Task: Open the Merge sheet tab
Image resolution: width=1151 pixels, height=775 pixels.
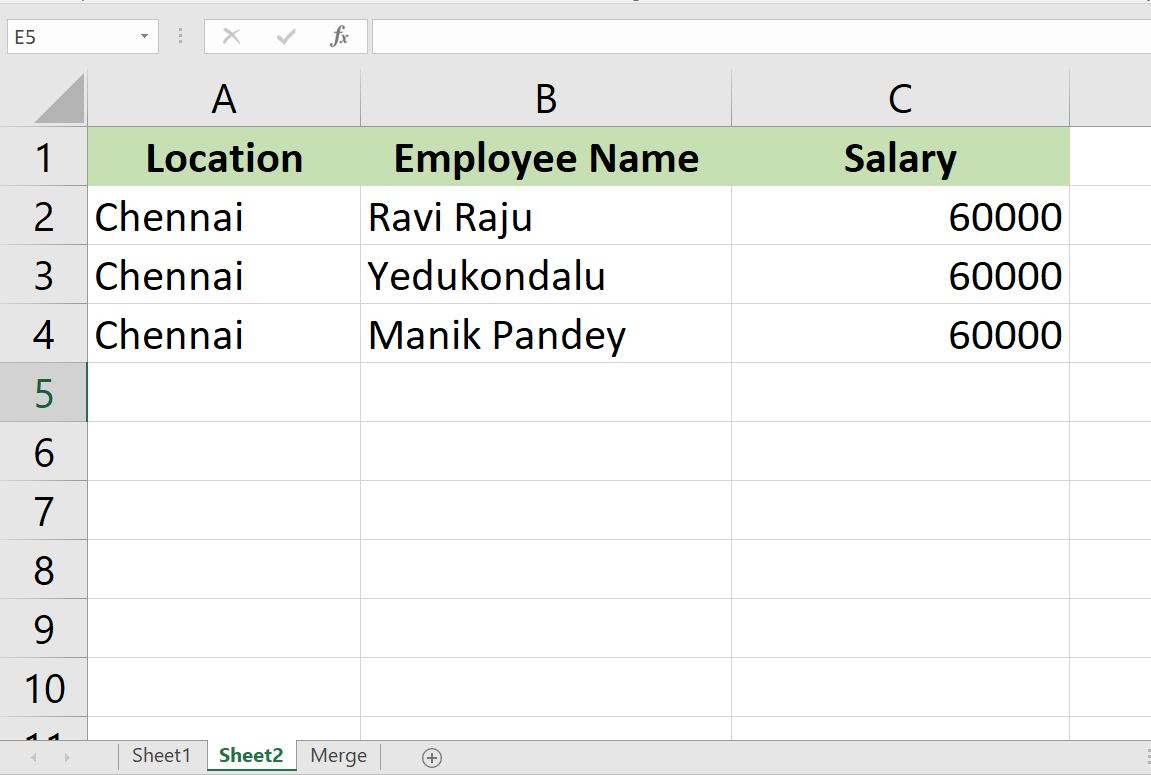Action: click(x=338, y=755)
